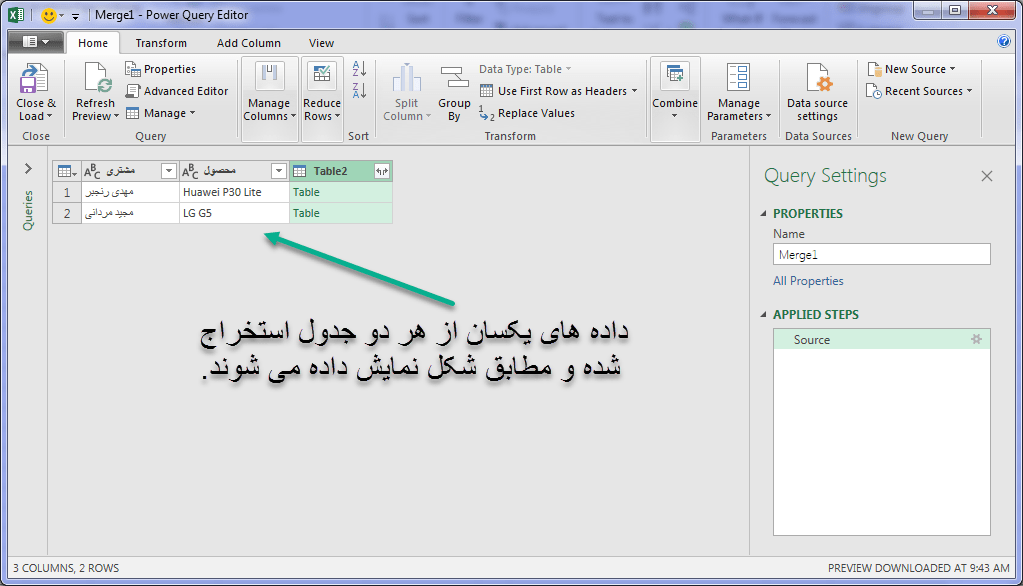The image size is (1023, 586).
Task: Open the File menu button
Action: point(36,42)
